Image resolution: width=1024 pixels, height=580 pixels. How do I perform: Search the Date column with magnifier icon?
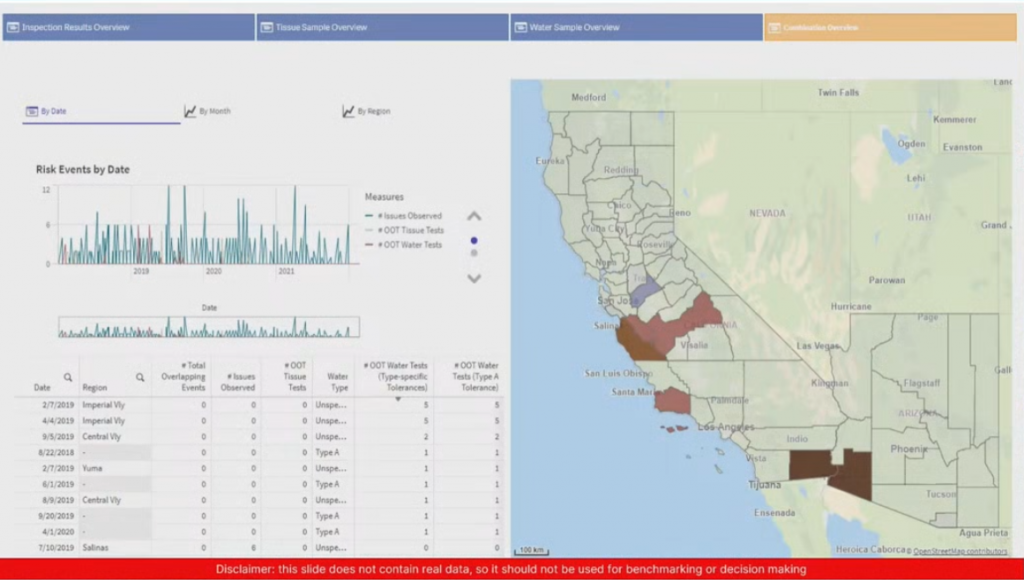click(68, 378)
